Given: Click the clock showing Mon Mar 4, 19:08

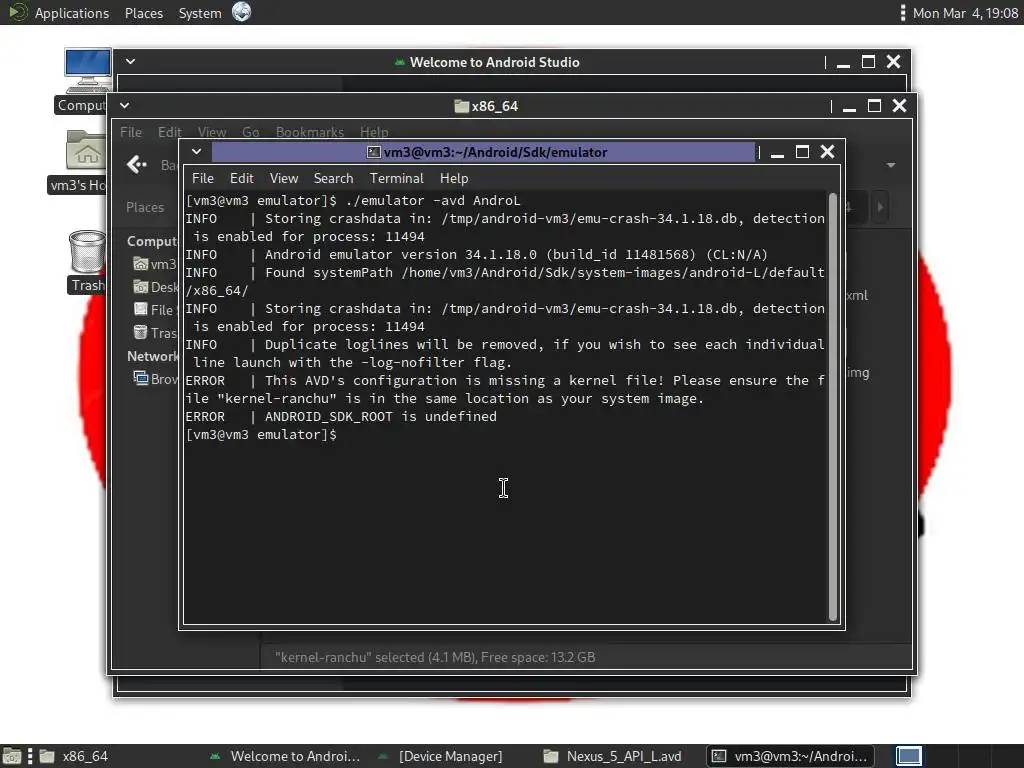Looking at the screenshot, I should point(965,13).
